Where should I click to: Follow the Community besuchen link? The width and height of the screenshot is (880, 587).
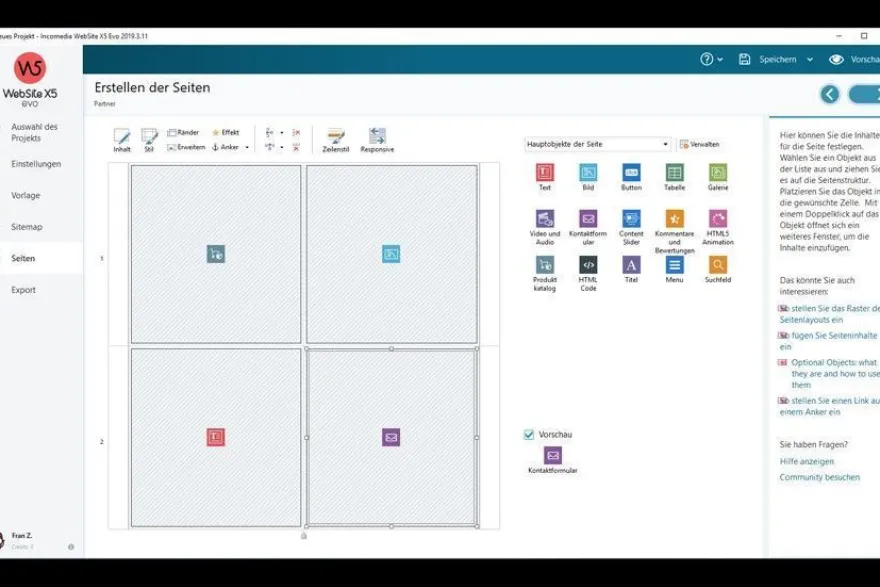819,477
